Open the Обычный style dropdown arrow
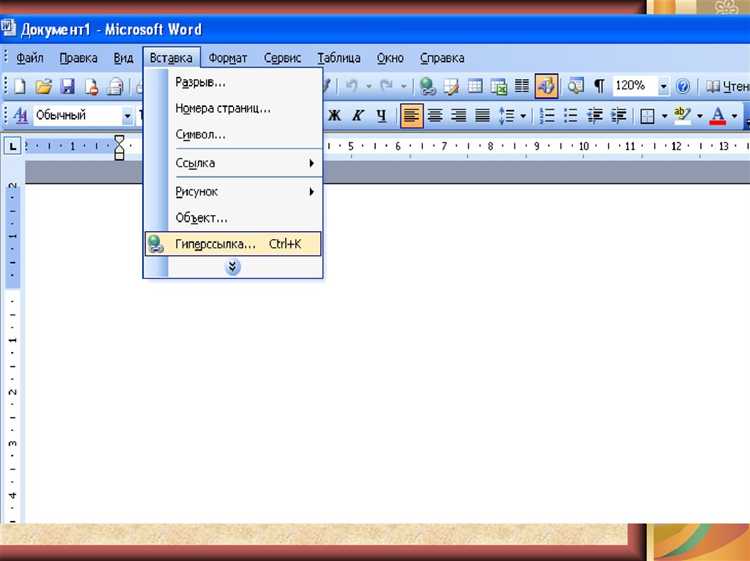This screenshot has height=561, width=750. [x=127, y=116]
